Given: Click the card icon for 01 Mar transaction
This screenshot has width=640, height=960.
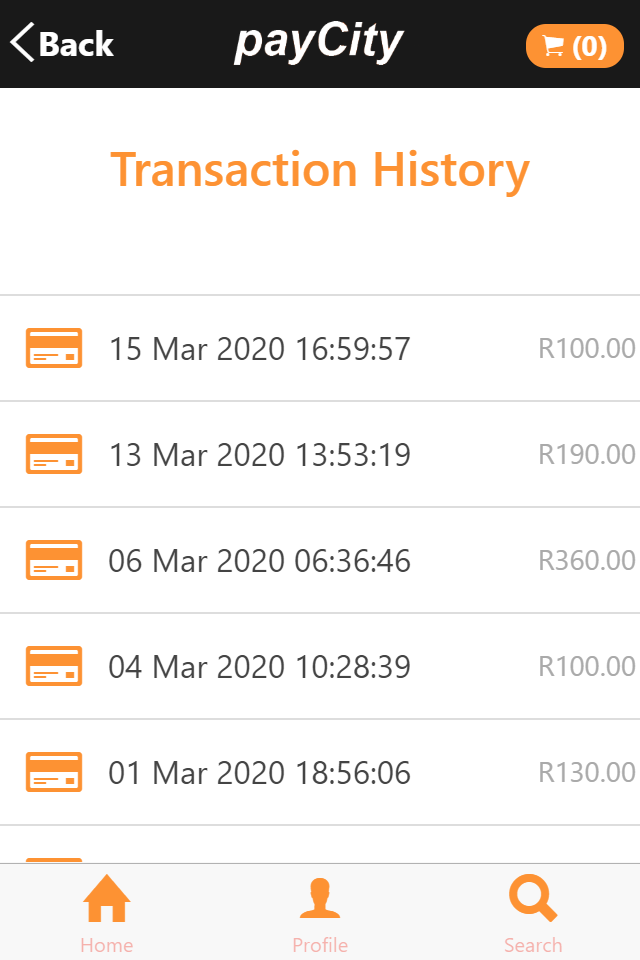Looking at the screenshot, I should 53,772.
